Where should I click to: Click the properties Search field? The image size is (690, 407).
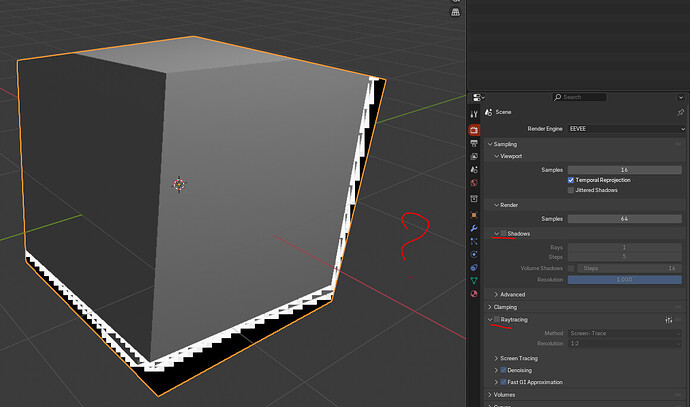579,97
